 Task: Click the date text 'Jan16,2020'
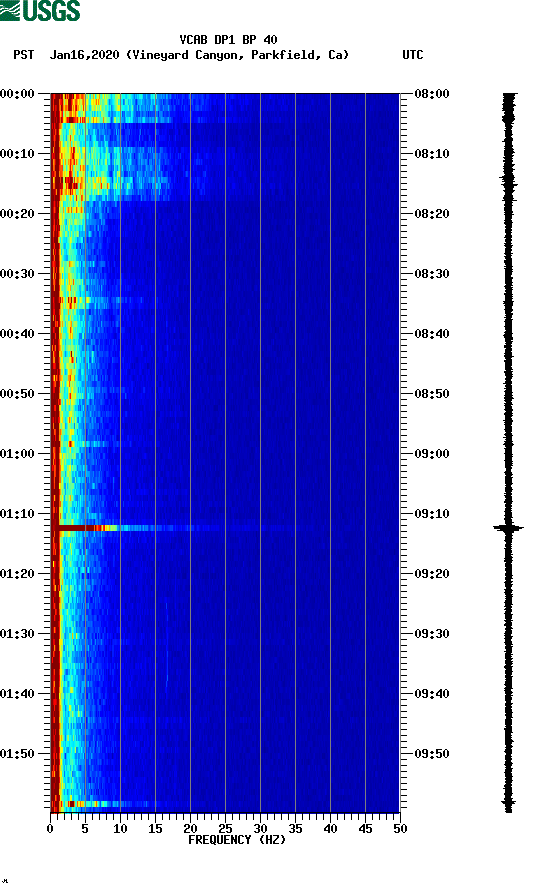click(x=84, y=55)
